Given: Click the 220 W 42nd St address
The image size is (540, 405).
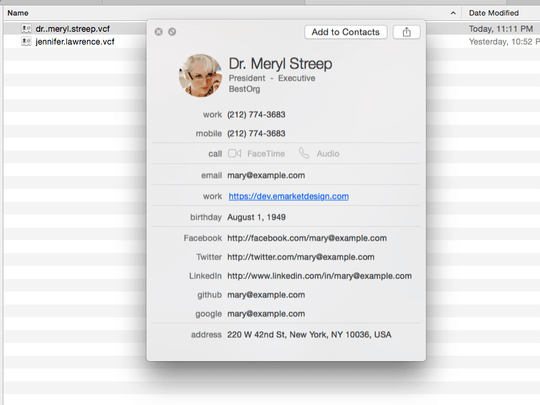Looking at the screenshot, I should click(x=309, y=334).
